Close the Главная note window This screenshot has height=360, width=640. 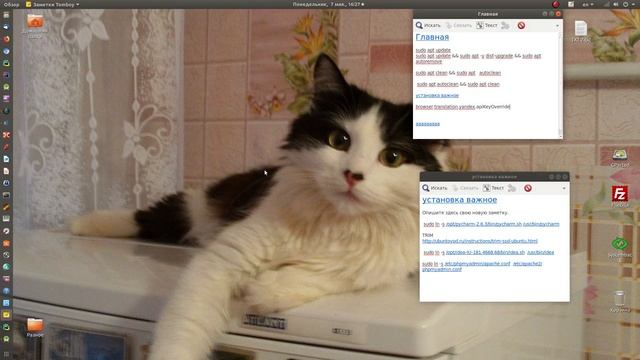(558, 14)
